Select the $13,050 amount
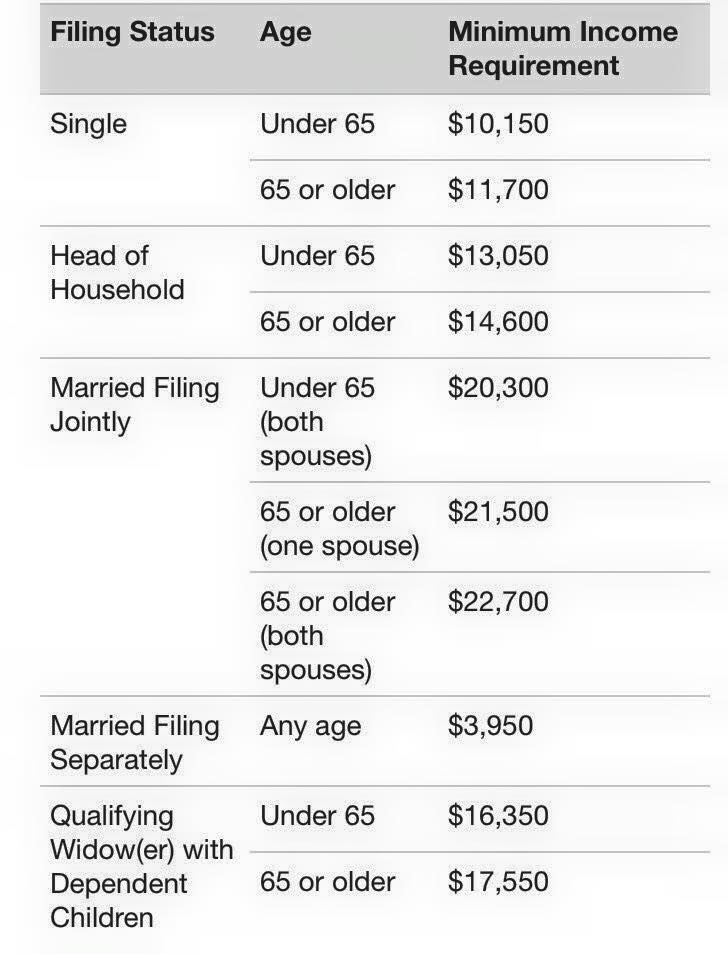This screenshot has height=954, width=728. pyautogui.click(x=498, y=255)
